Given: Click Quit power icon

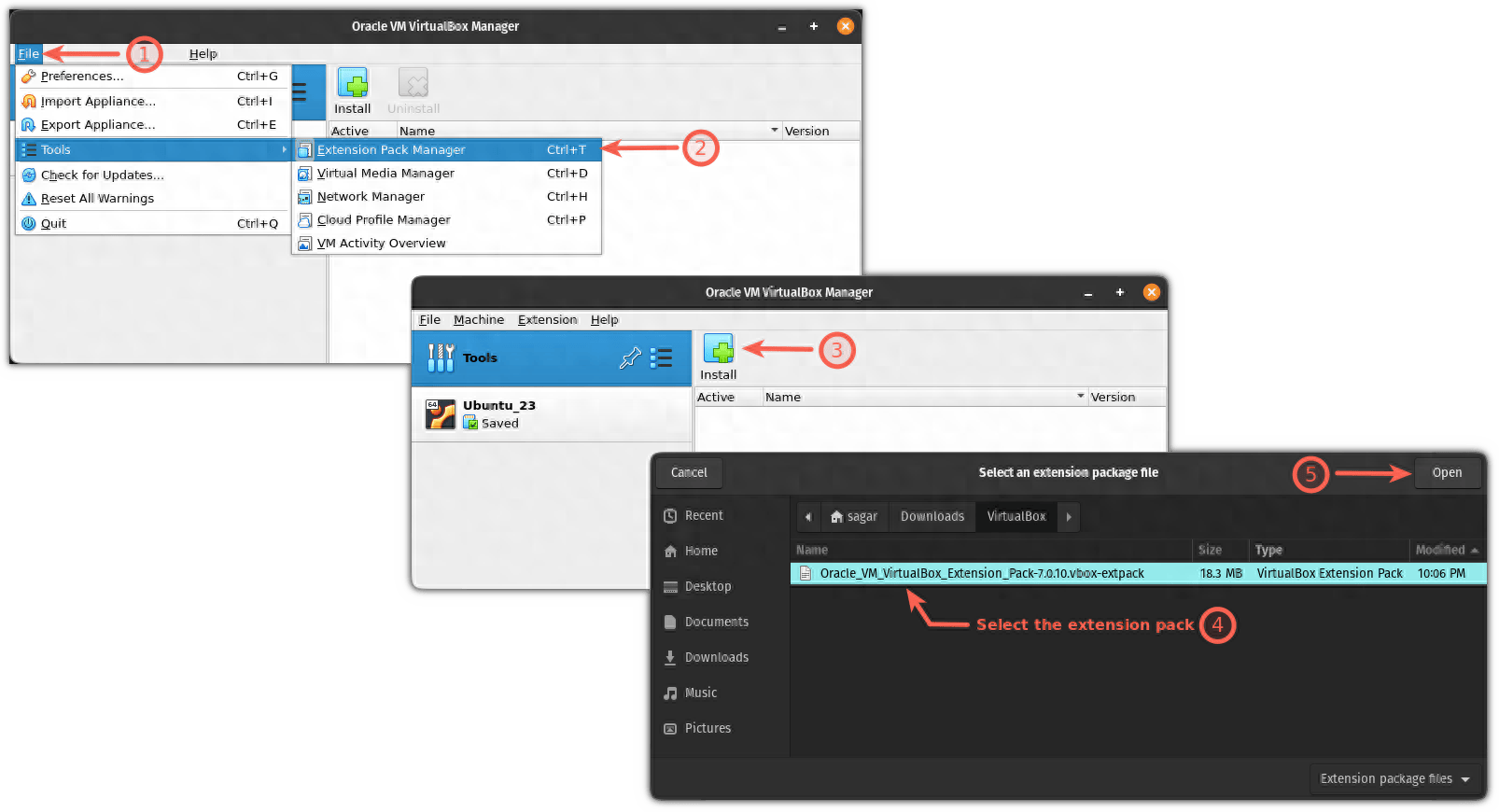Looking at the screenshot, I should click(29, 223).
